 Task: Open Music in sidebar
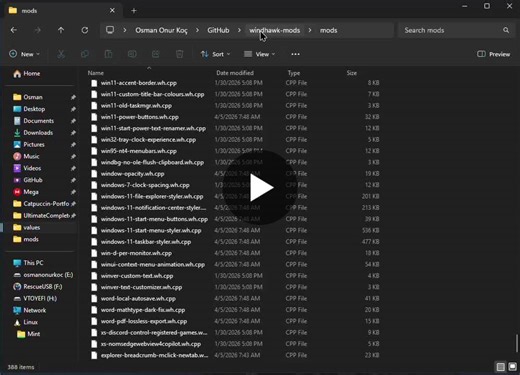(26, 156)
